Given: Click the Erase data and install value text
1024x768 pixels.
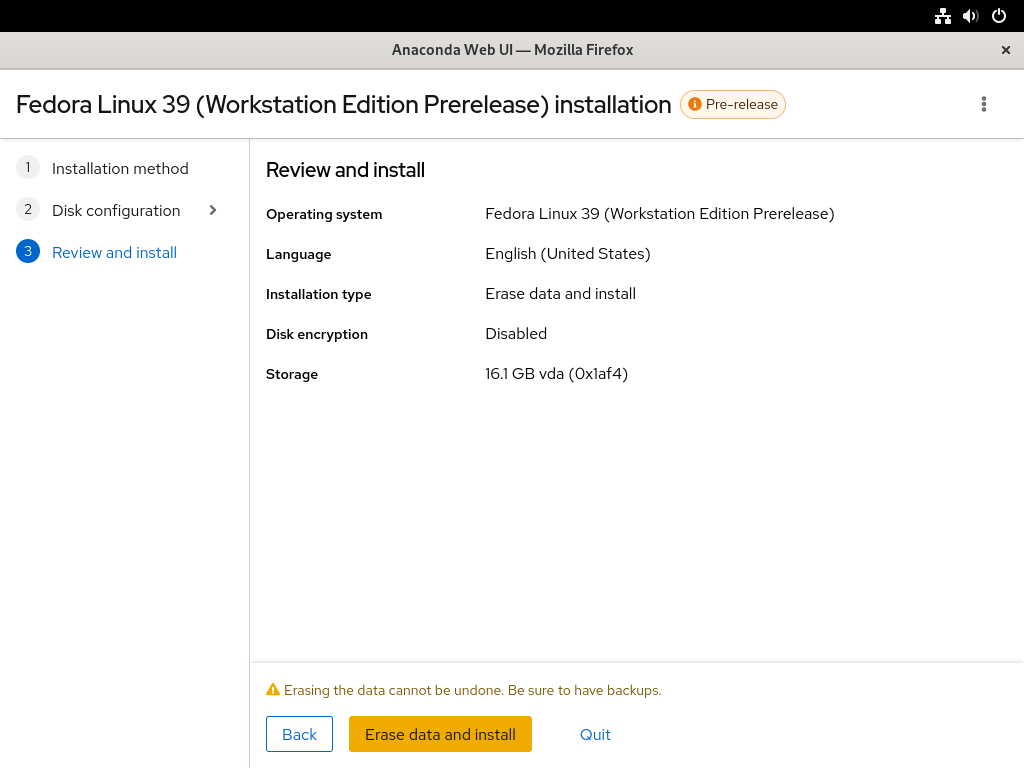Looking at the screenshot, I should [560, 294].
